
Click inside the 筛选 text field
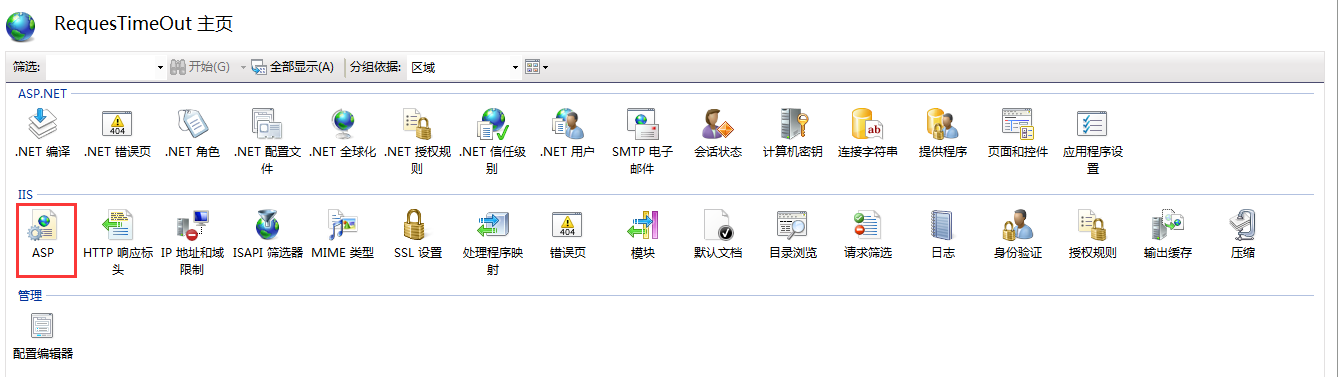coord(98,67)
